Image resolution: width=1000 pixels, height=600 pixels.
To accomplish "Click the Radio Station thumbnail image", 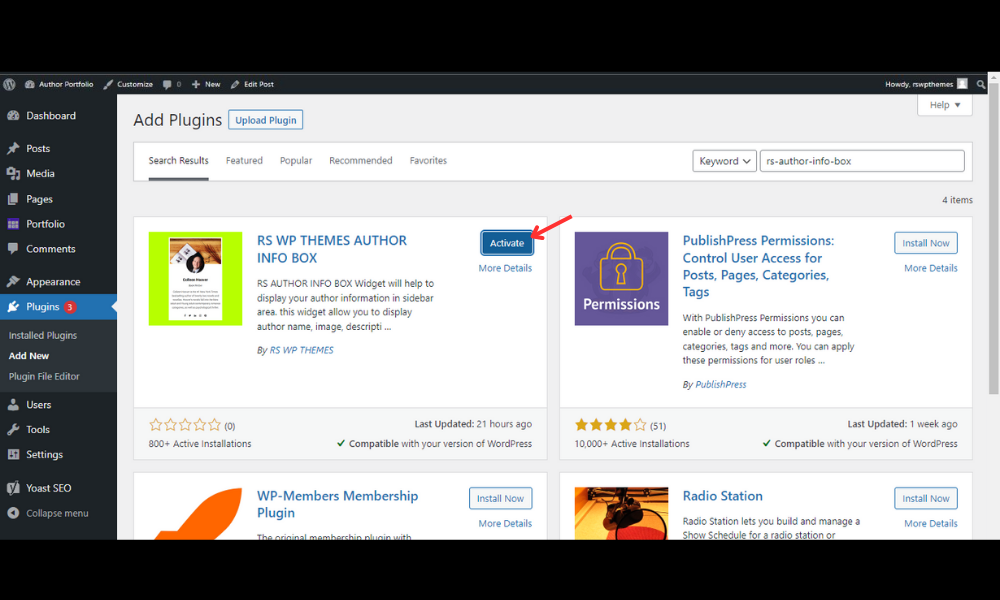I will pyautogui.click(x=621, y=513).
